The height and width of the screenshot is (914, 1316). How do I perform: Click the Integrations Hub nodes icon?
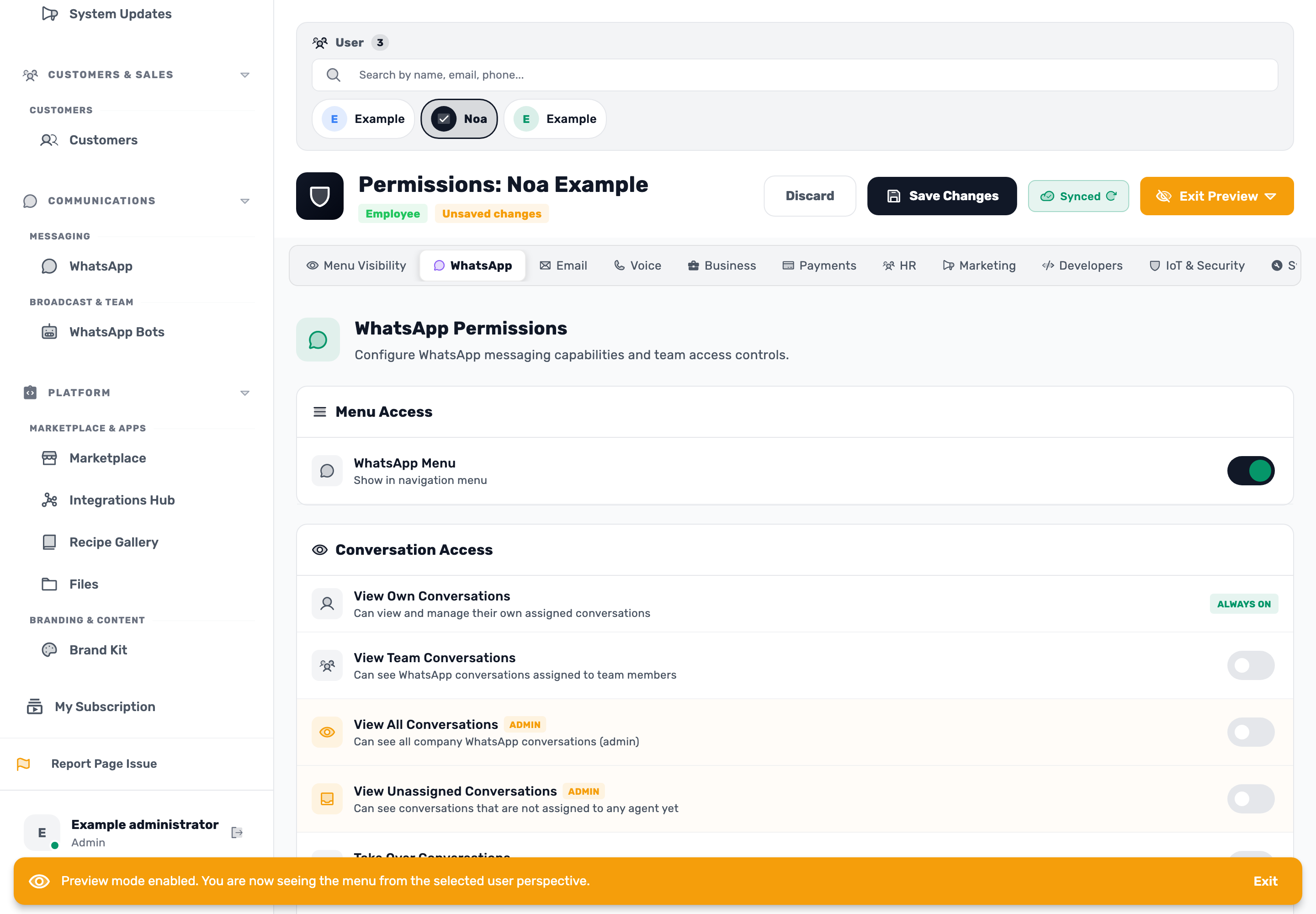[49, 500]
